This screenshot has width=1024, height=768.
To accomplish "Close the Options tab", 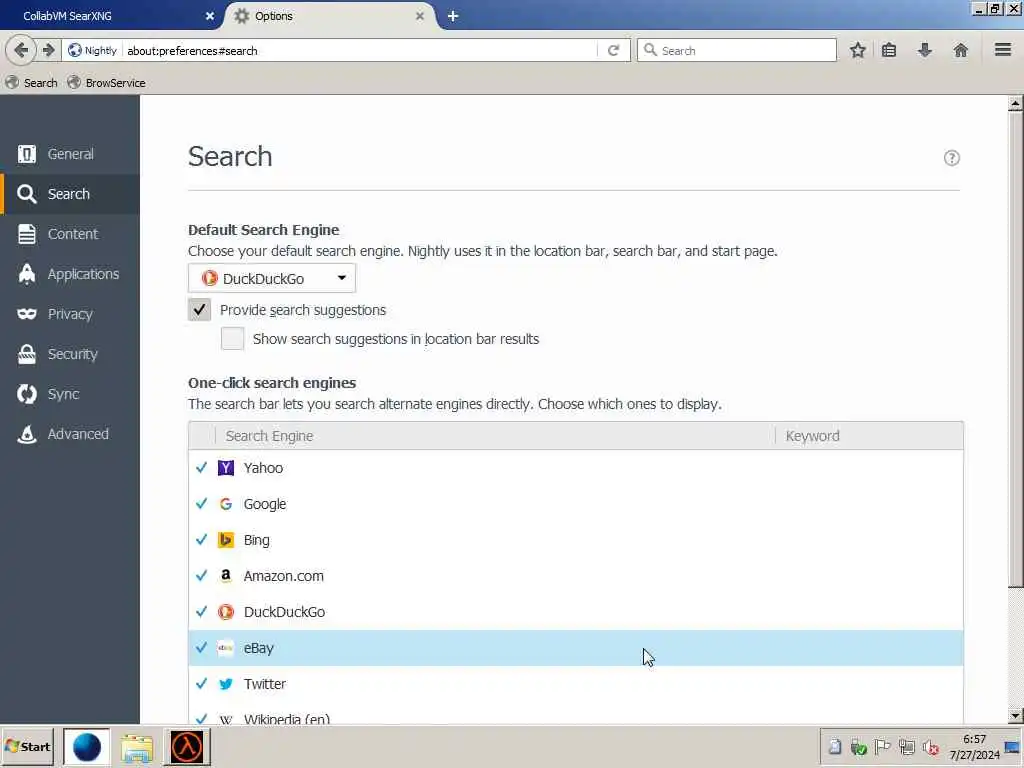I will click(420, 16).
